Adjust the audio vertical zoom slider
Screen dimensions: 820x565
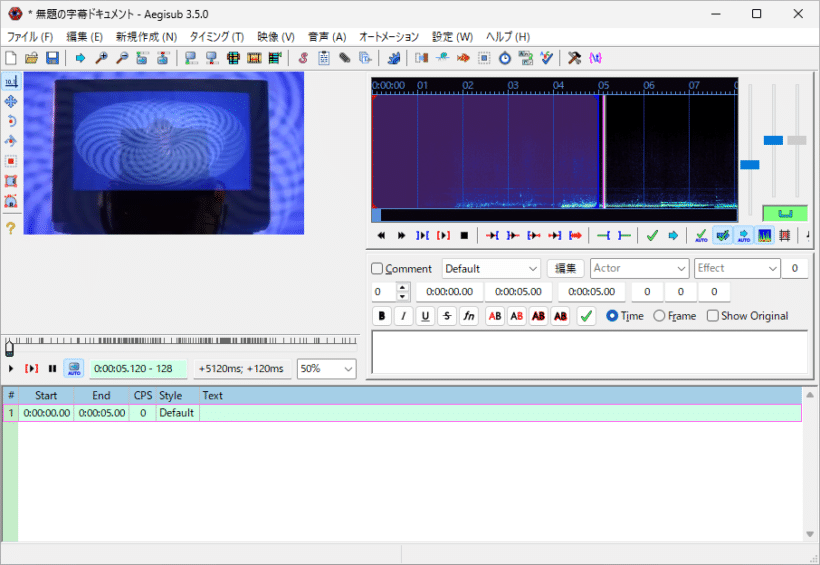click(773, 140)
